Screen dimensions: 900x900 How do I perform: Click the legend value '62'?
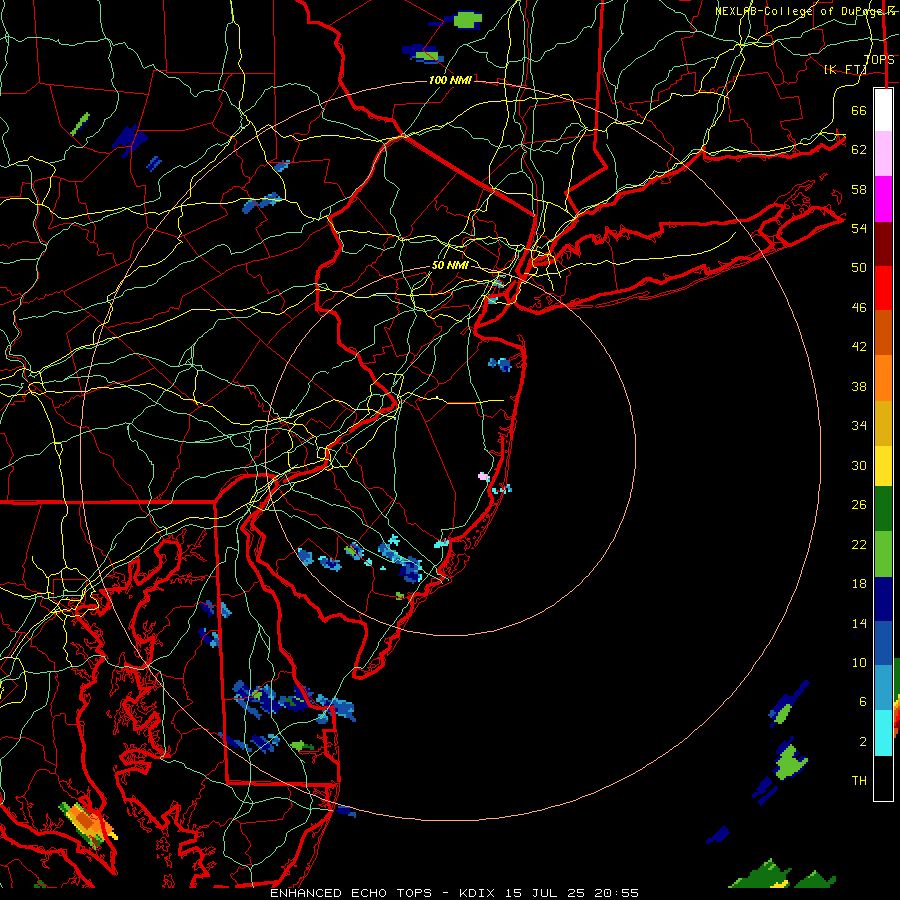(x=859, y=150)
